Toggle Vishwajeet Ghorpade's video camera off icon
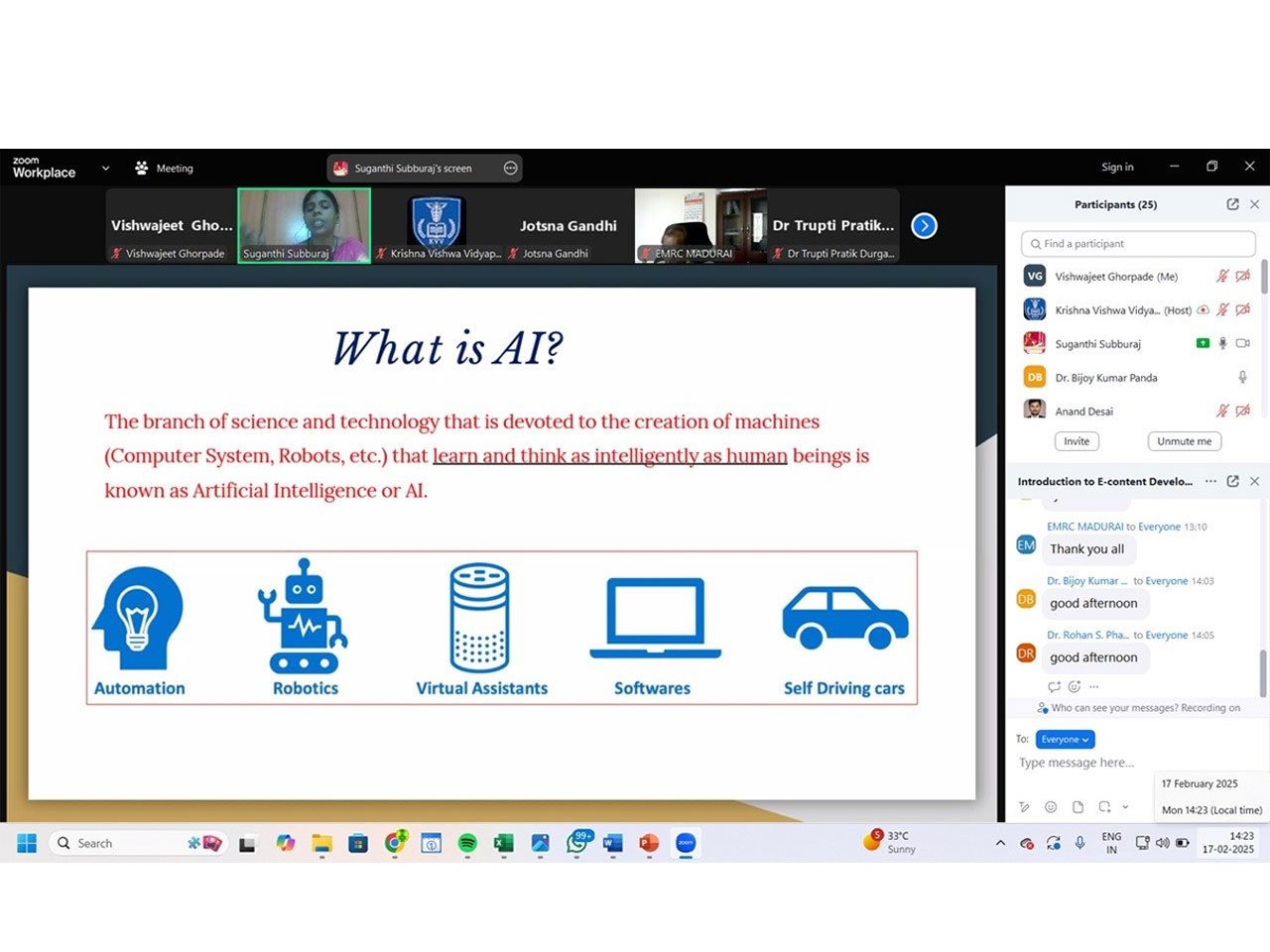Image resolution: width=1270 pixels, height=952 pixels. click(x=1242, y=277)
